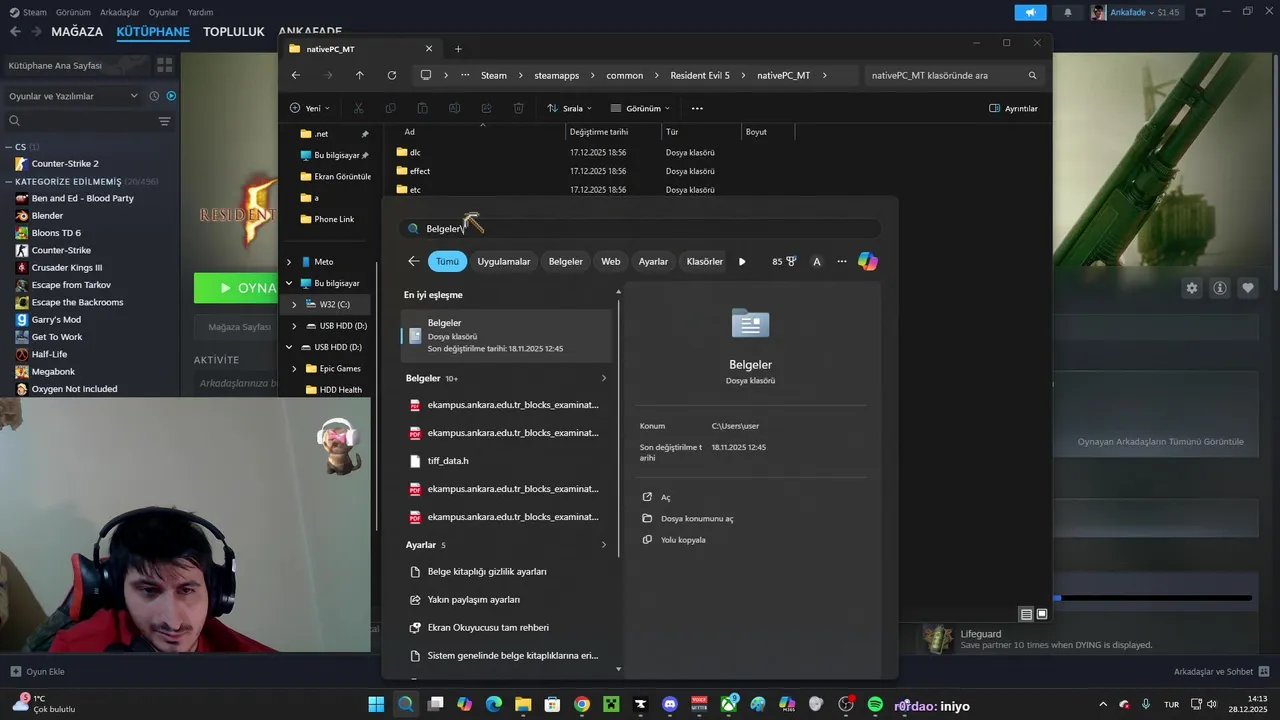
Task: Open Steam Görünüm menu
Action: (x=73, y=12)
